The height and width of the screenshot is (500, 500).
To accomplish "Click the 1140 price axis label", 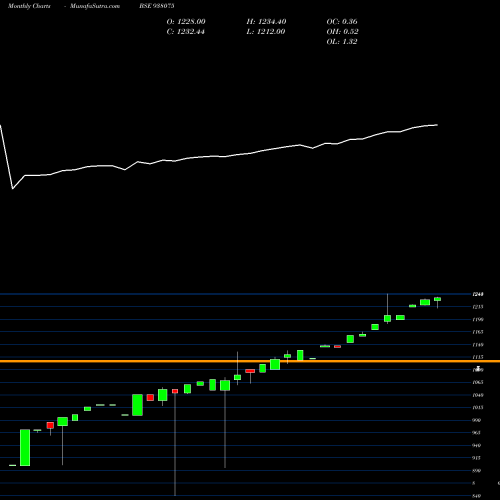I will pos(478,345).
